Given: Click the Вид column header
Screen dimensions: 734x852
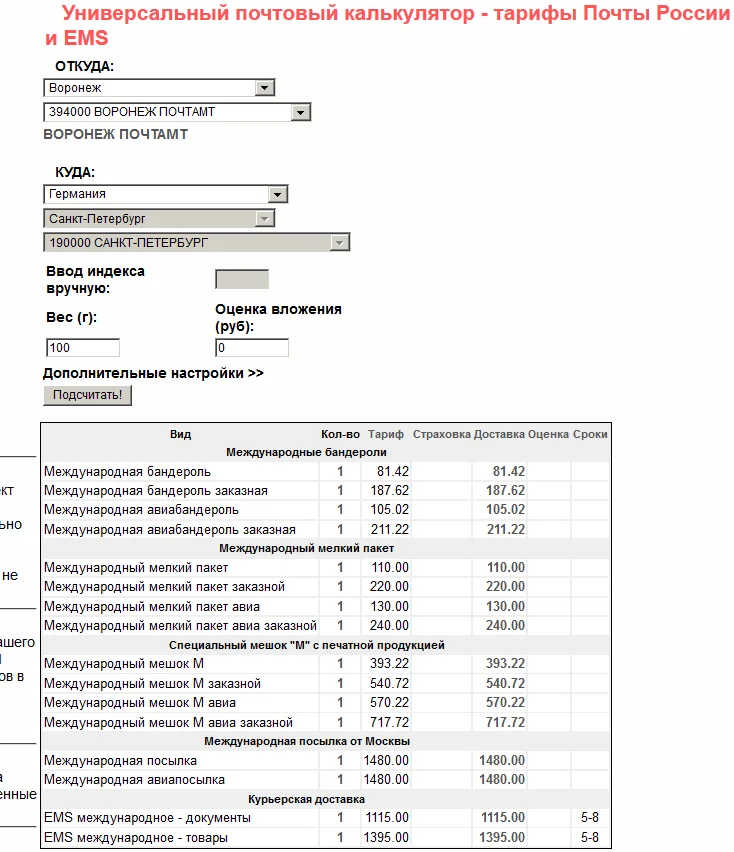Looking at the screenshot, I should [180, 434].
